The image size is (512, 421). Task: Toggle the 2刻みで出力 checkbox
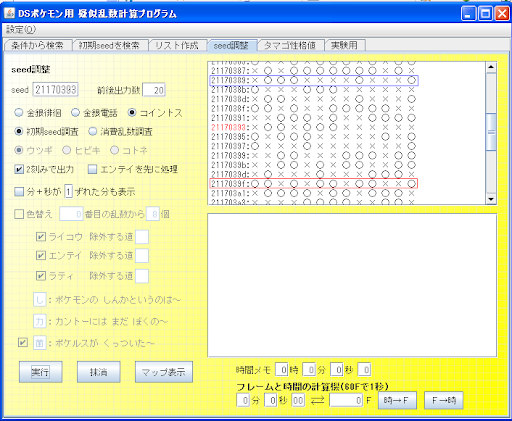[19, 169]
